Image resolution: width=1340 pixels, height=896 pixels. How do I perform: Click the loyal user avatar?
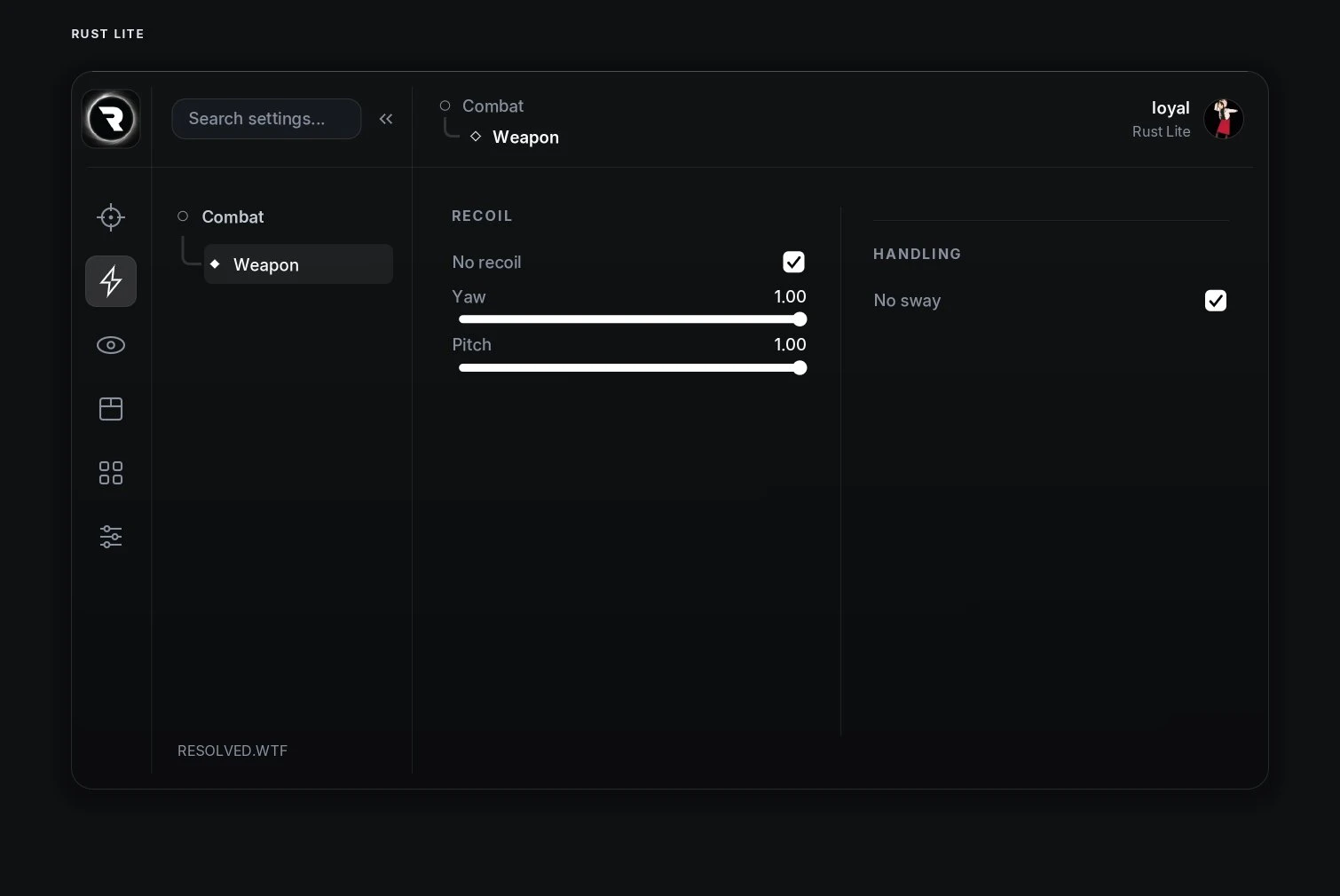point(1224,119)
